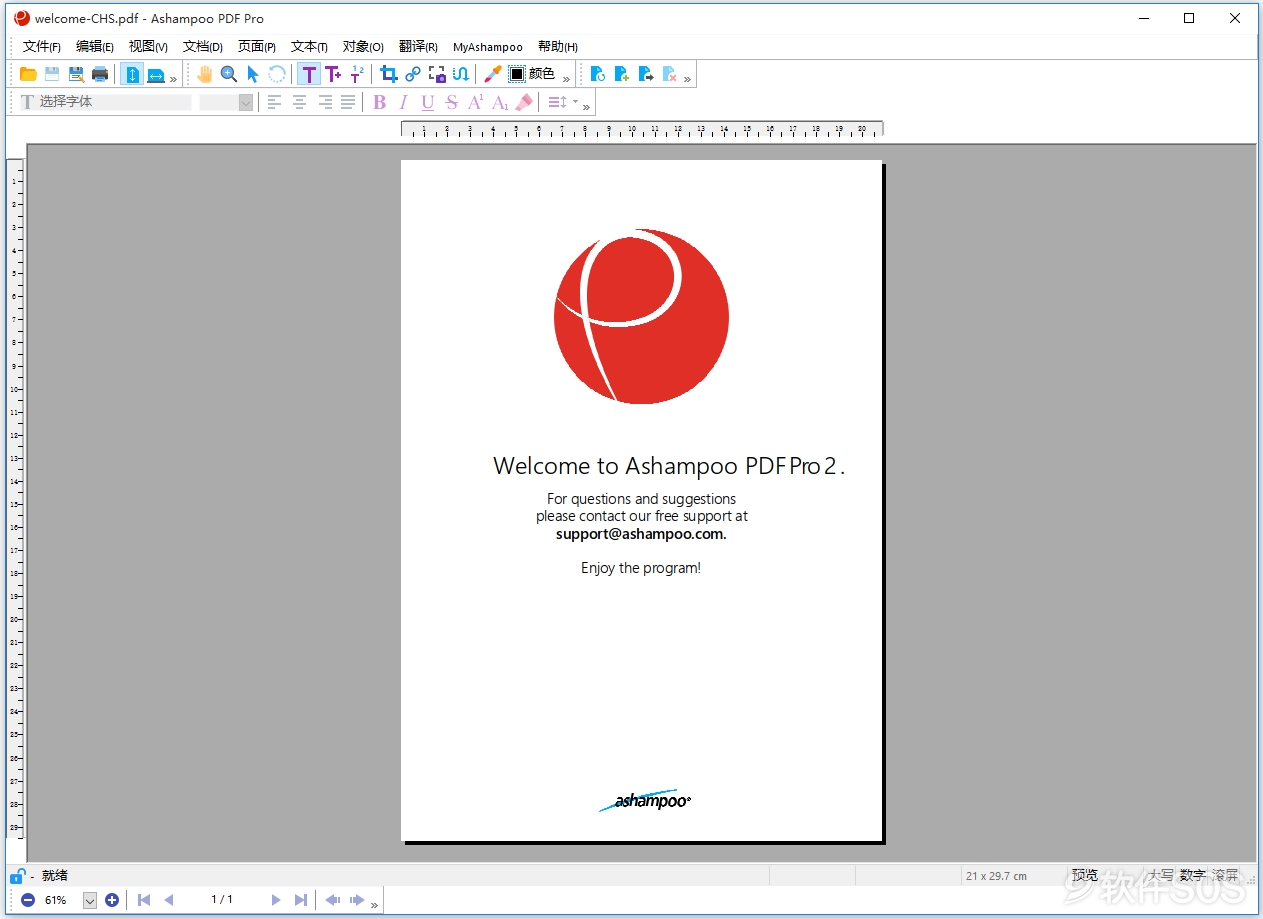Select the Crop tool

tap(389, 74)
